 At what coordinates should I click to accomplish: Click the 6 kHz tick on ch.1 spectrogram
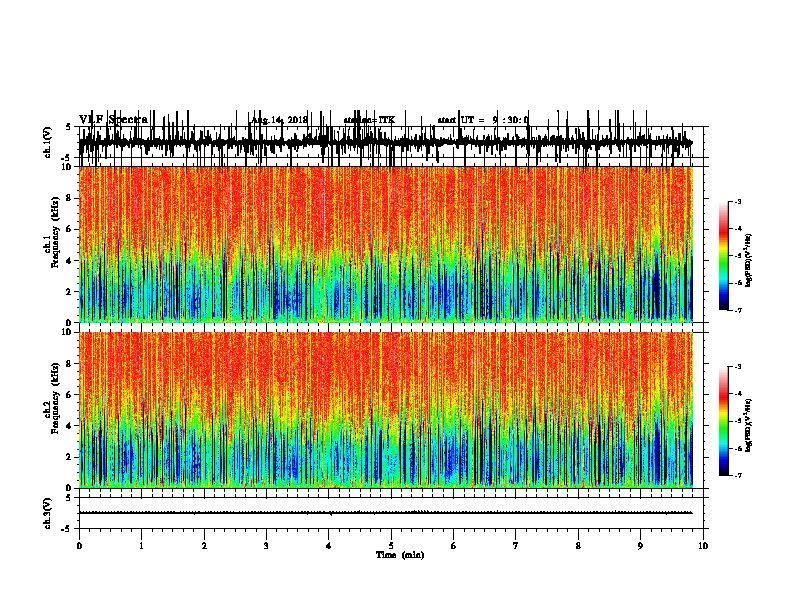[70, 229]
